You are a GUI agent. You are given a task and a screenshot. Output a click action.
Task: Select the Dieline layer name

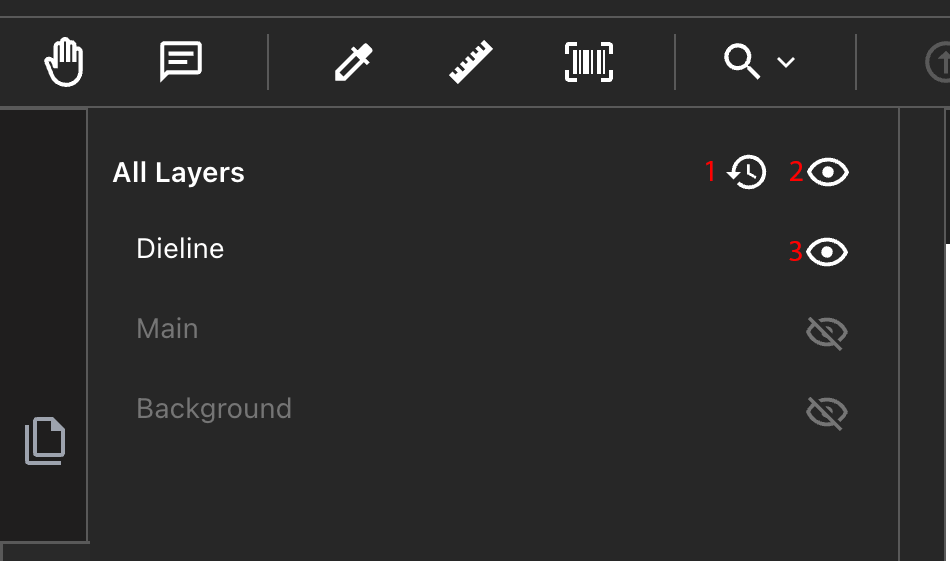180,249
